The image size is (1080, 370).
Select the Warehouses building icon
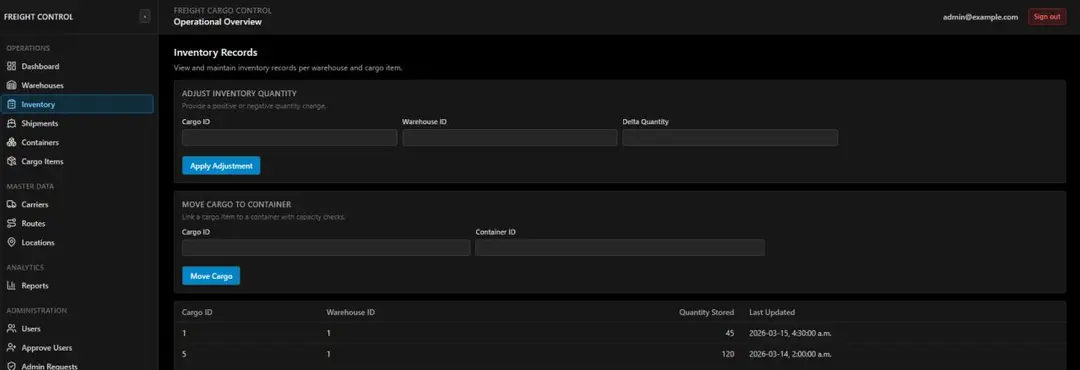pos(11,85)
